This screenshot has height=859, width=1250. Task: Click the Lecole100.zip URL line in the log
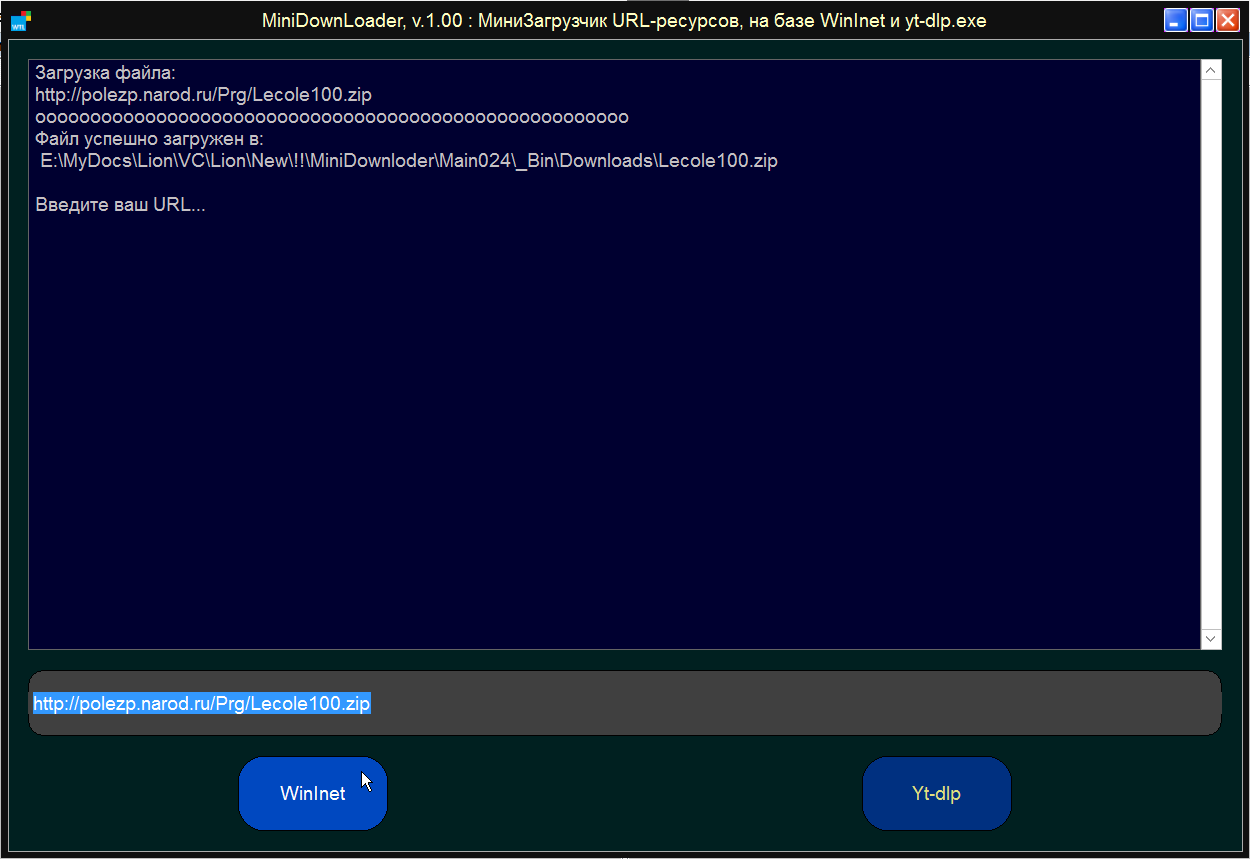tap(203, 95)
